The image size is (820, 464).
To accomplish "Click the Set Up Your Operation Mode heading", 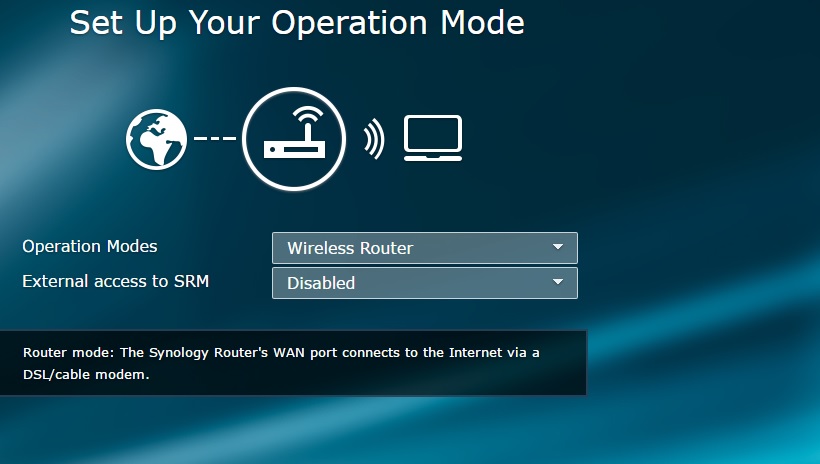I will coord(297,22).
